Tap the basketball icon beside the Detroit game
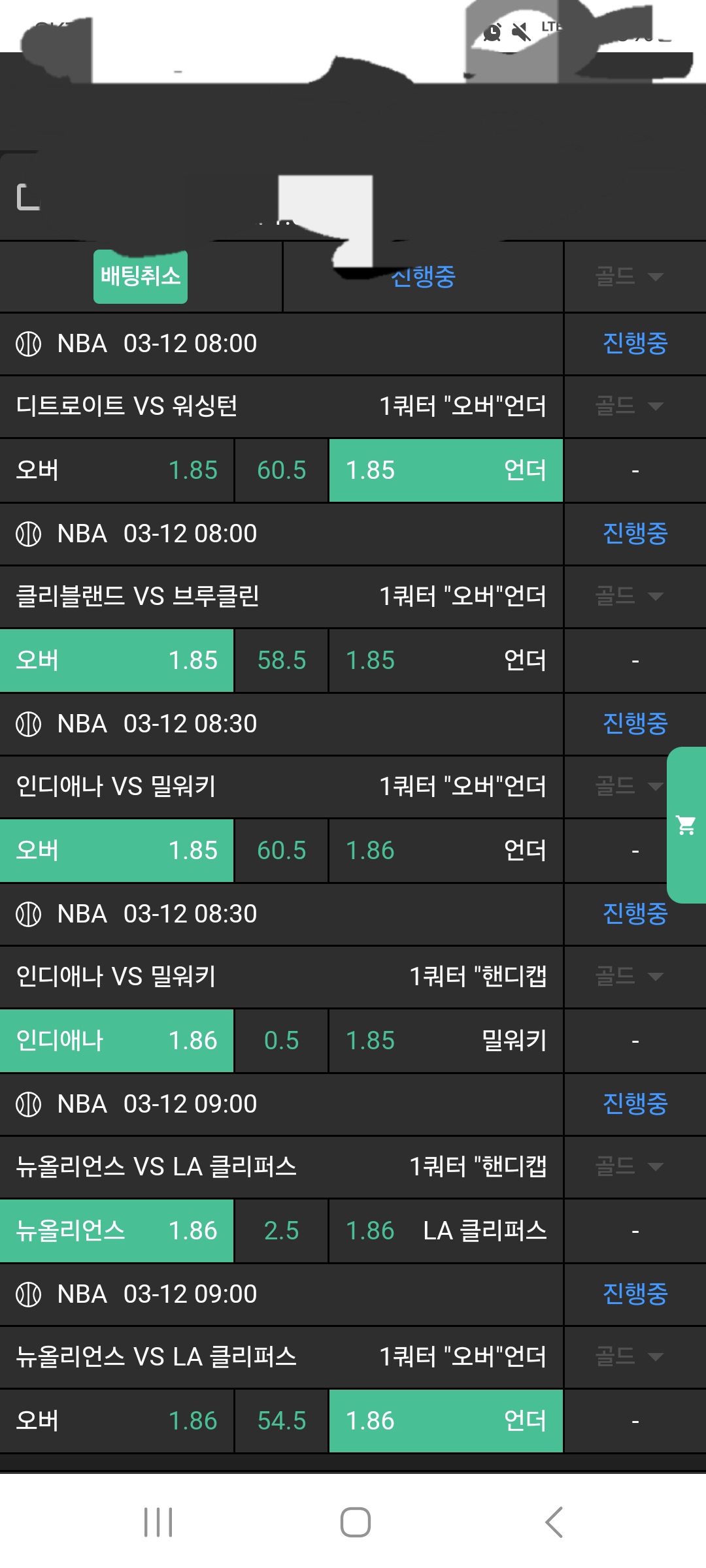Viewport: 706px width, 1568px height. click(28, 344)
